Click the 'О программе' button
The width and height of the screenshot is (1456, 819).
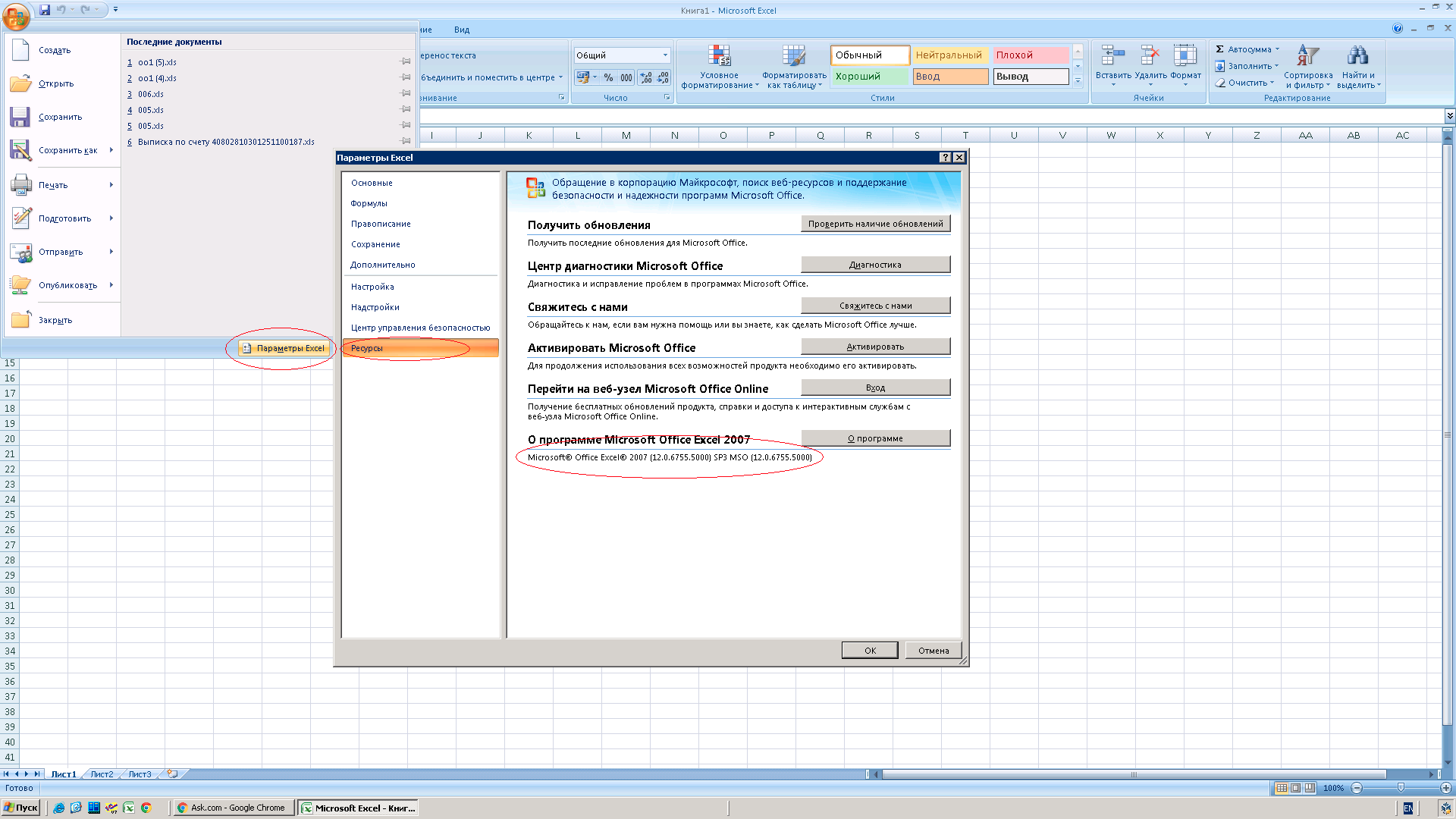tap(875, 438)
